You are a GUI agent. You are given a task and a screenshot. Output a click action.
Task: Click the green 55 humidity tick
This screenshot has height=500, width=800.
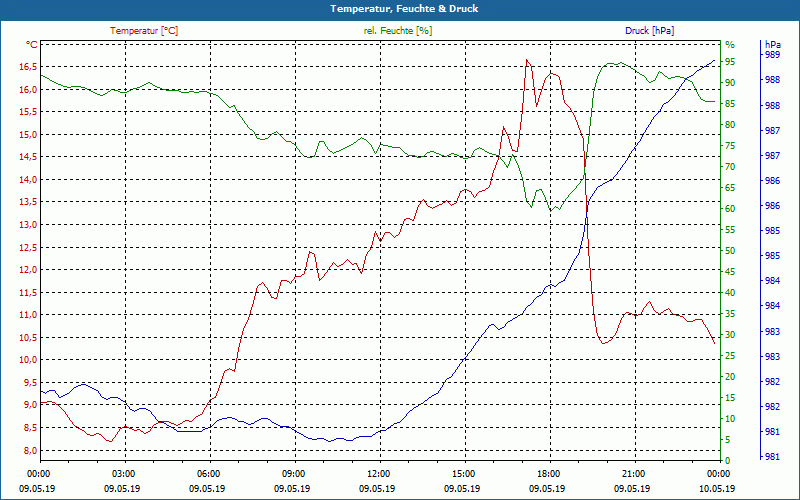click(x=730, y=230)
